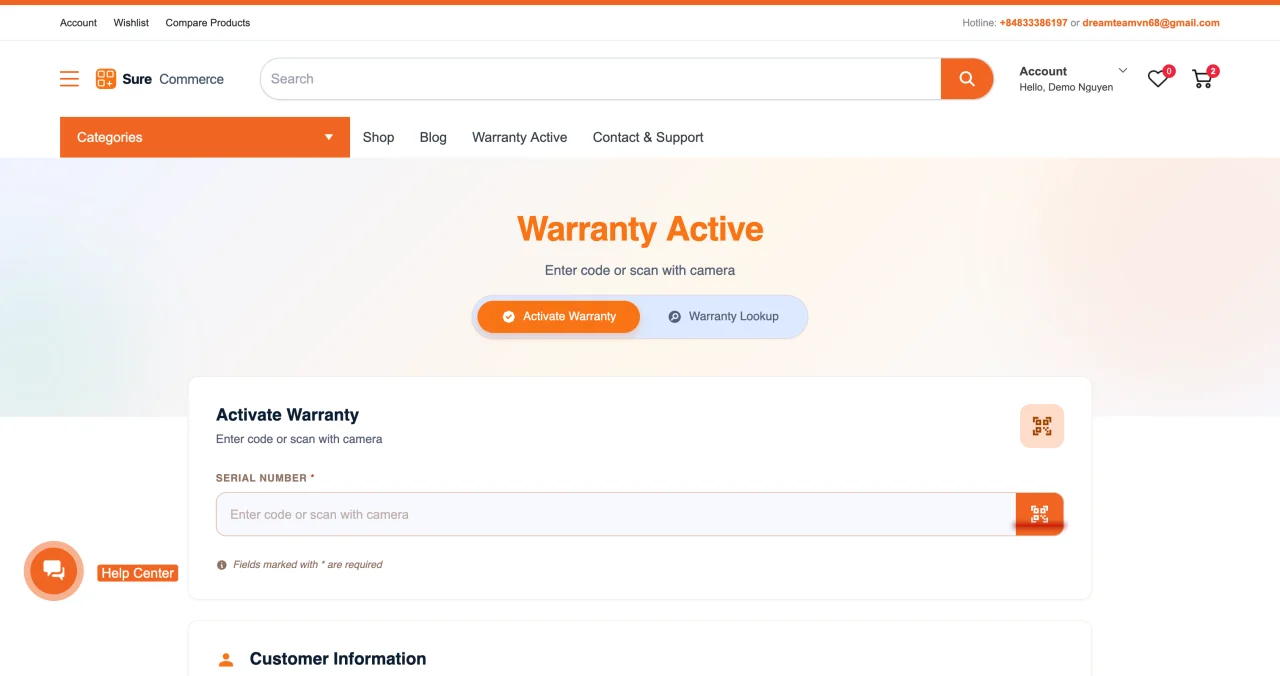
Task: Click the hotline number +84833386197
Action: click(x=1033, y=23)
